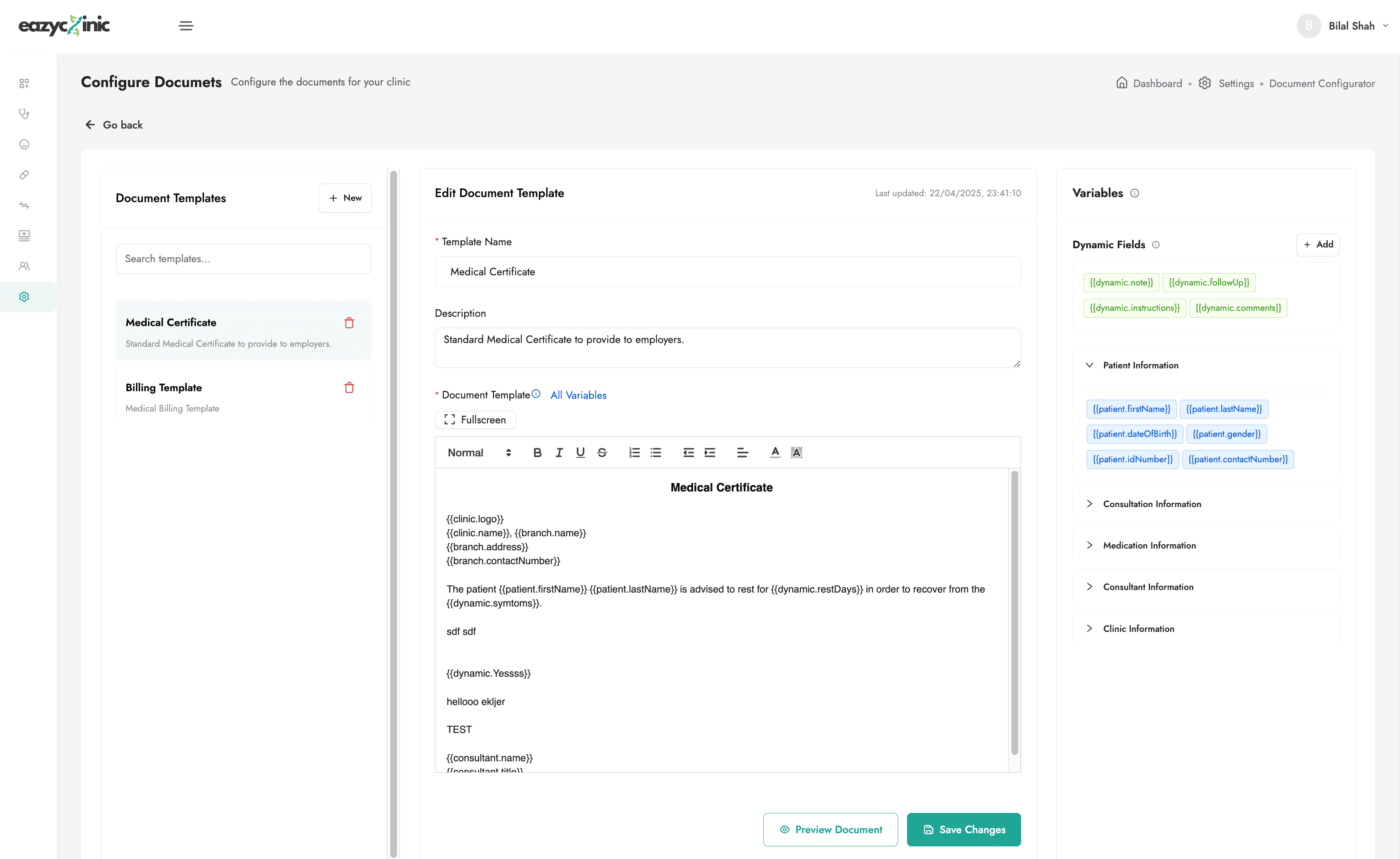
Task: Insert the {{patient.idNumber}} variable
Action: (x=1133, y=459)
